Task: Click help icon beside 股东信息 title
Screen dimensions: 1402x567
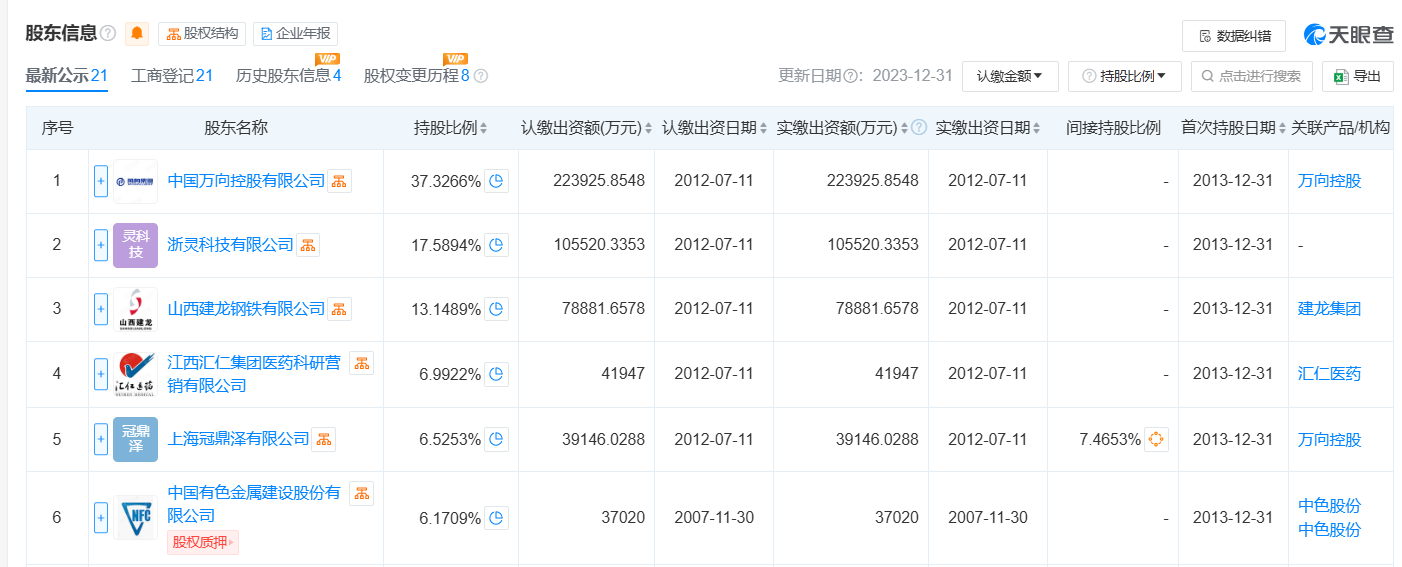Action: click(x=108, y=34)
